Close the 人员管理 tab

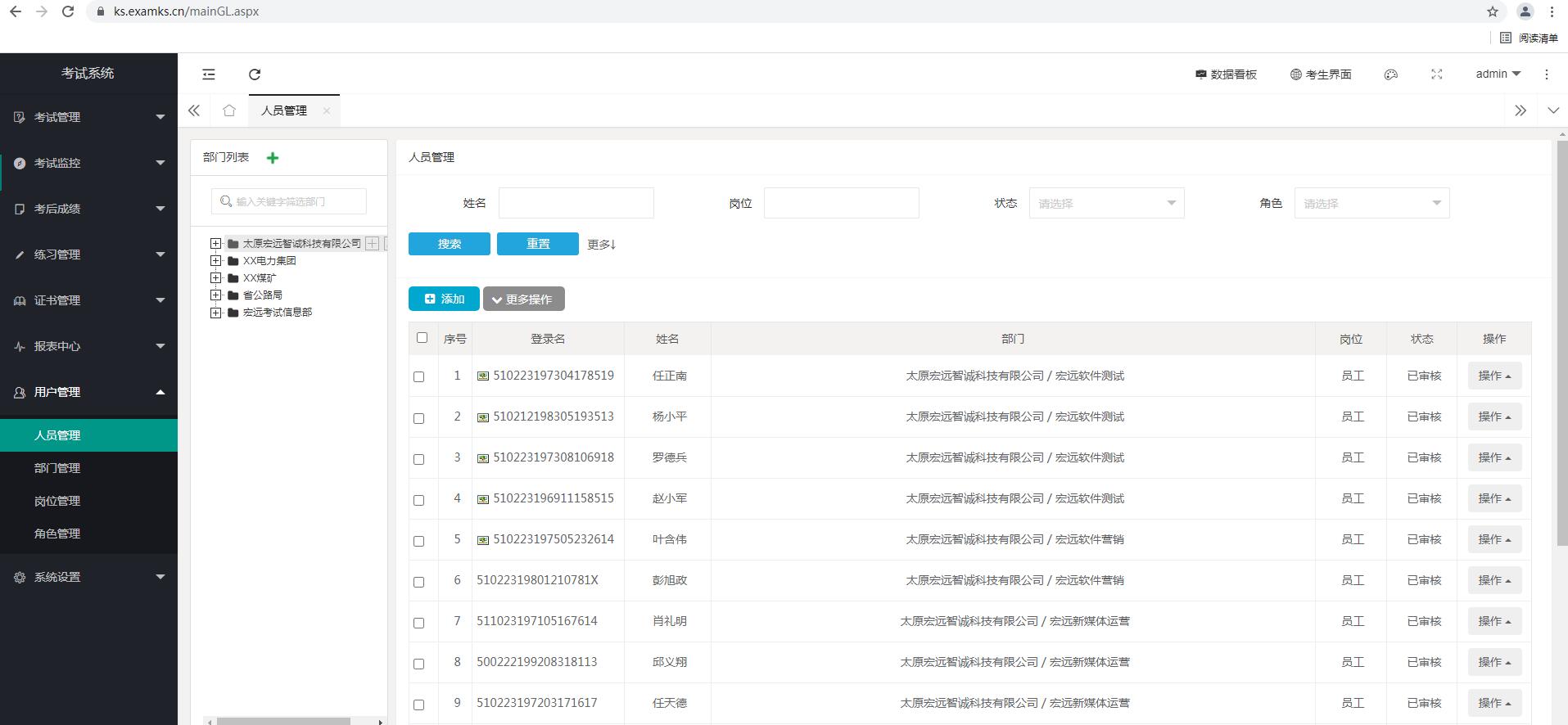[x=327, y=110]
